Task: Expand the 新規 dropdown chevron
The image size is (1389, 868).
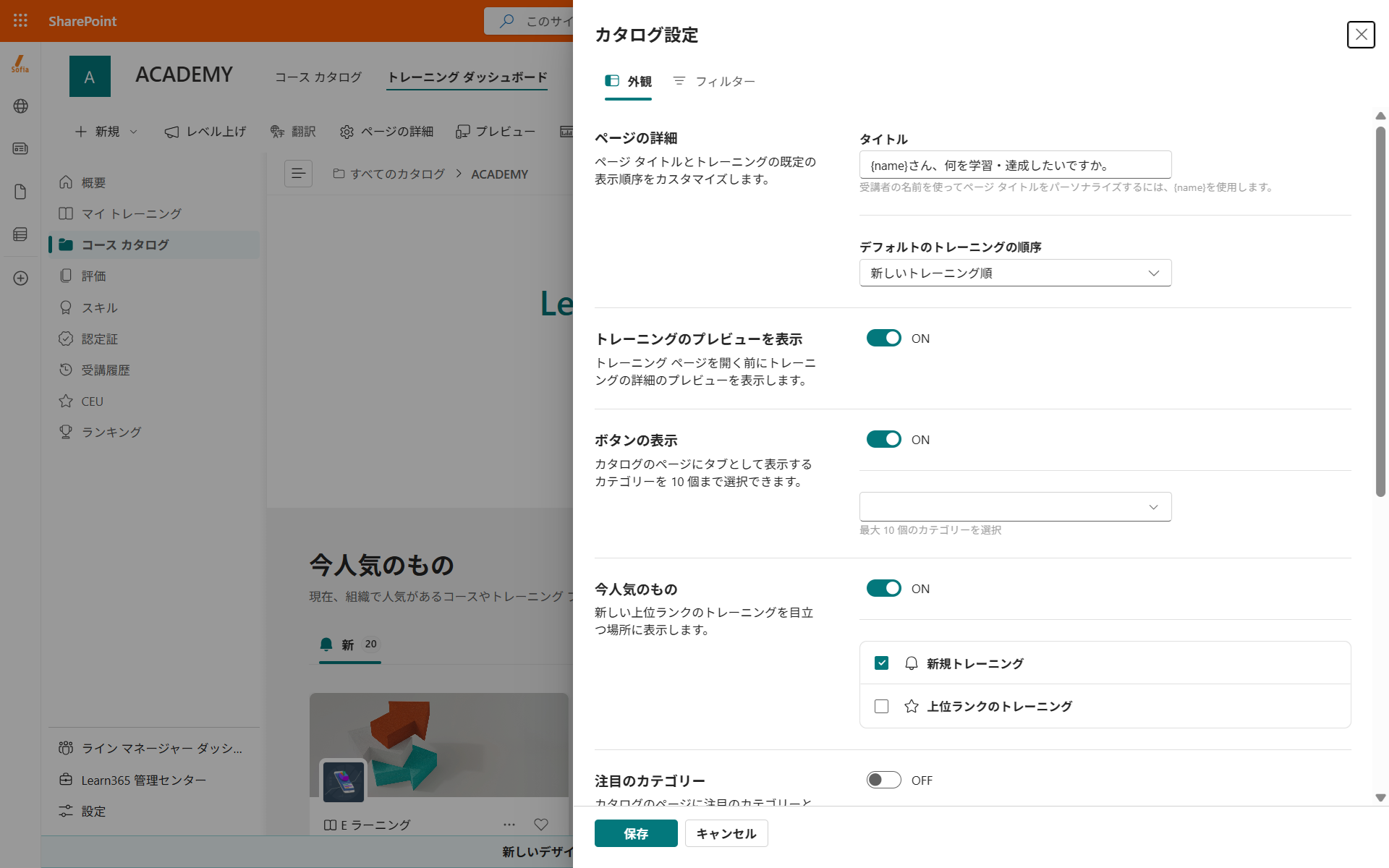Action: (x=133, y=132)
